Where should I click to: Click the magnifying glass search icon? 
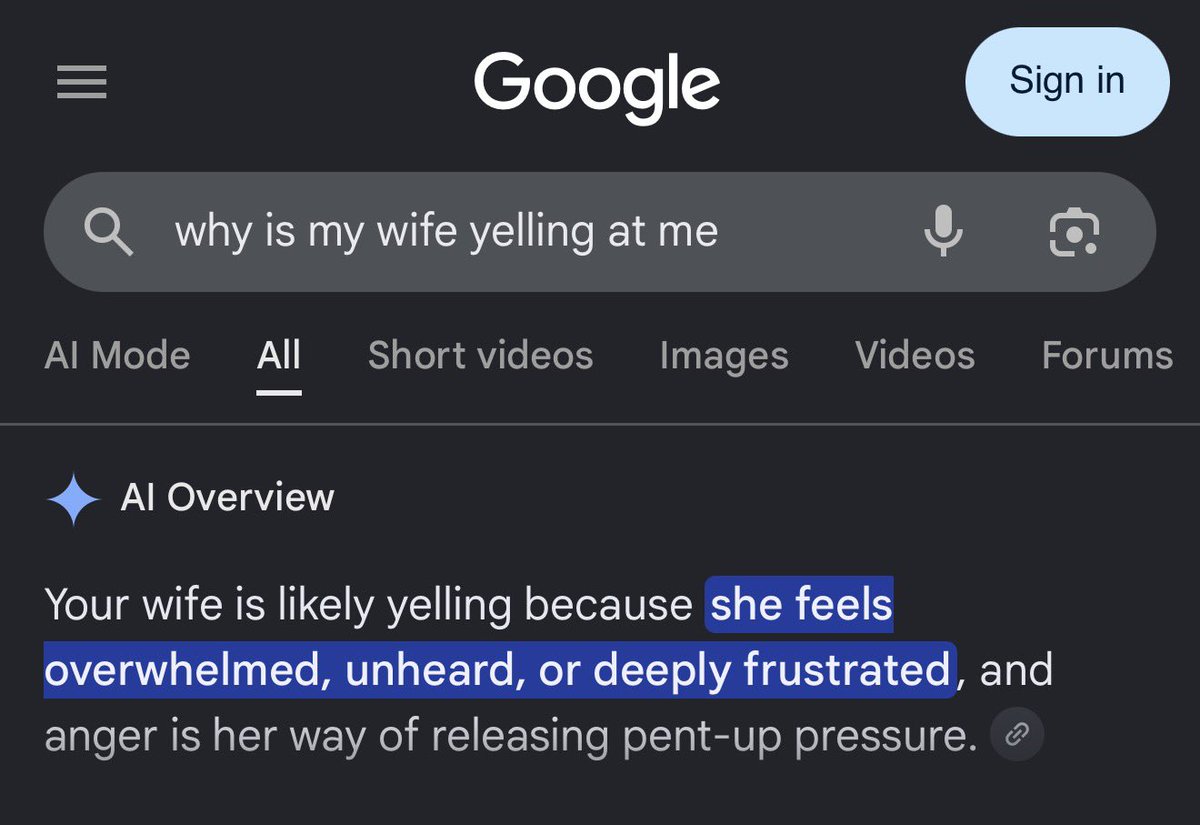click(x=108, y=232)
